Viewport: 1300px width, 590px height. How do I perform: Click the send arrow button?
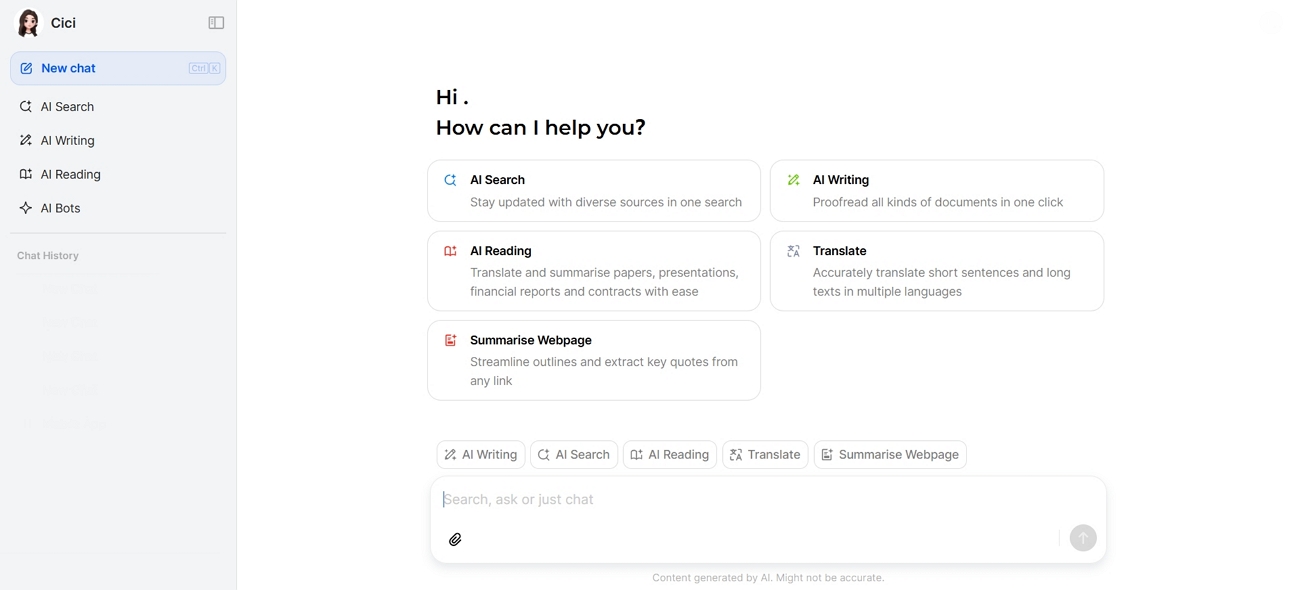point(1083,538)
